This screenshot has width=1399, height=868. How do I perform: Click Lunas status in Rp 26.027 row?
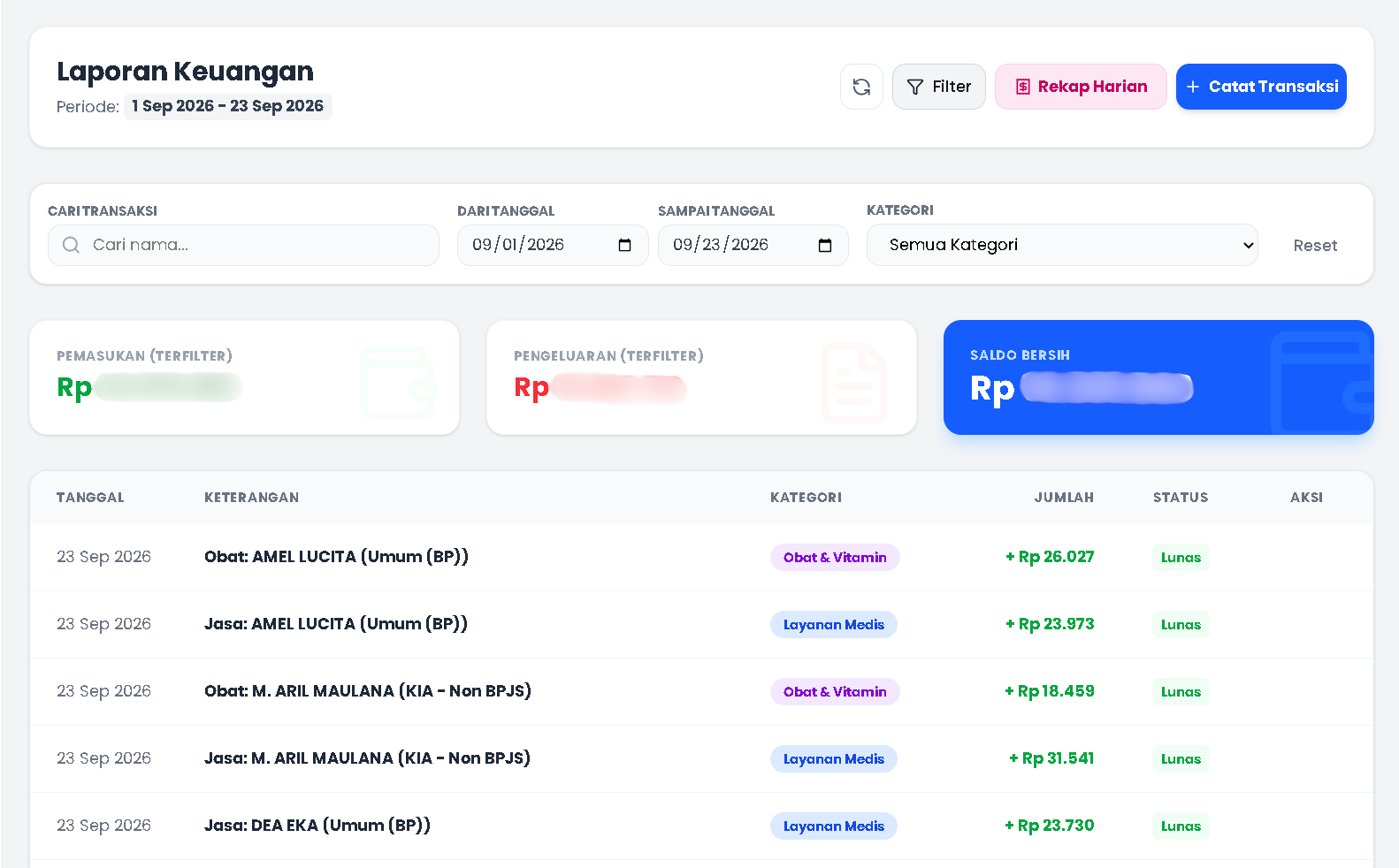(1181, 557)
